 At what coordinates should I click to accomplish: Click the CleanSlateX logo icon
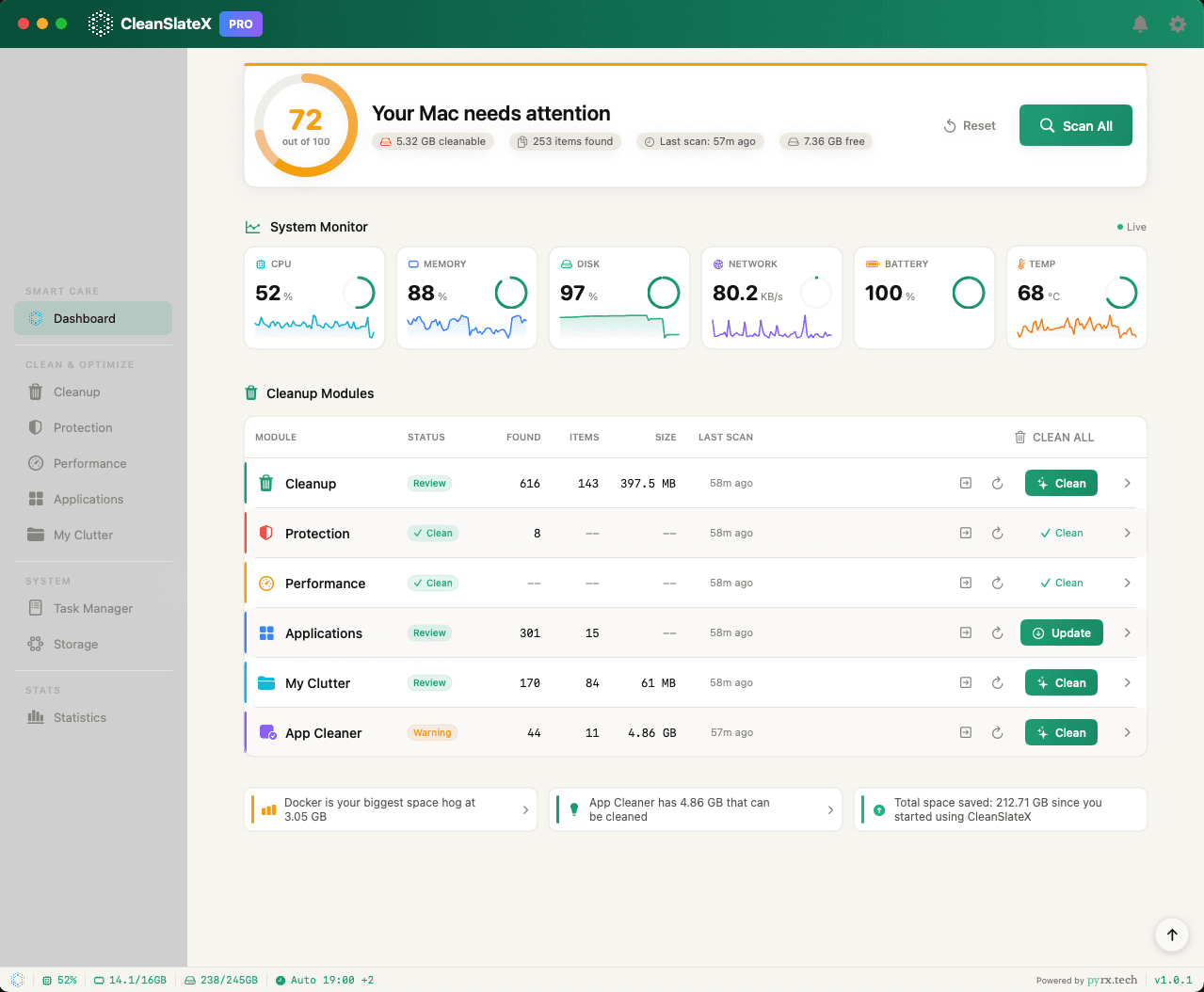(x=101, y=24)
